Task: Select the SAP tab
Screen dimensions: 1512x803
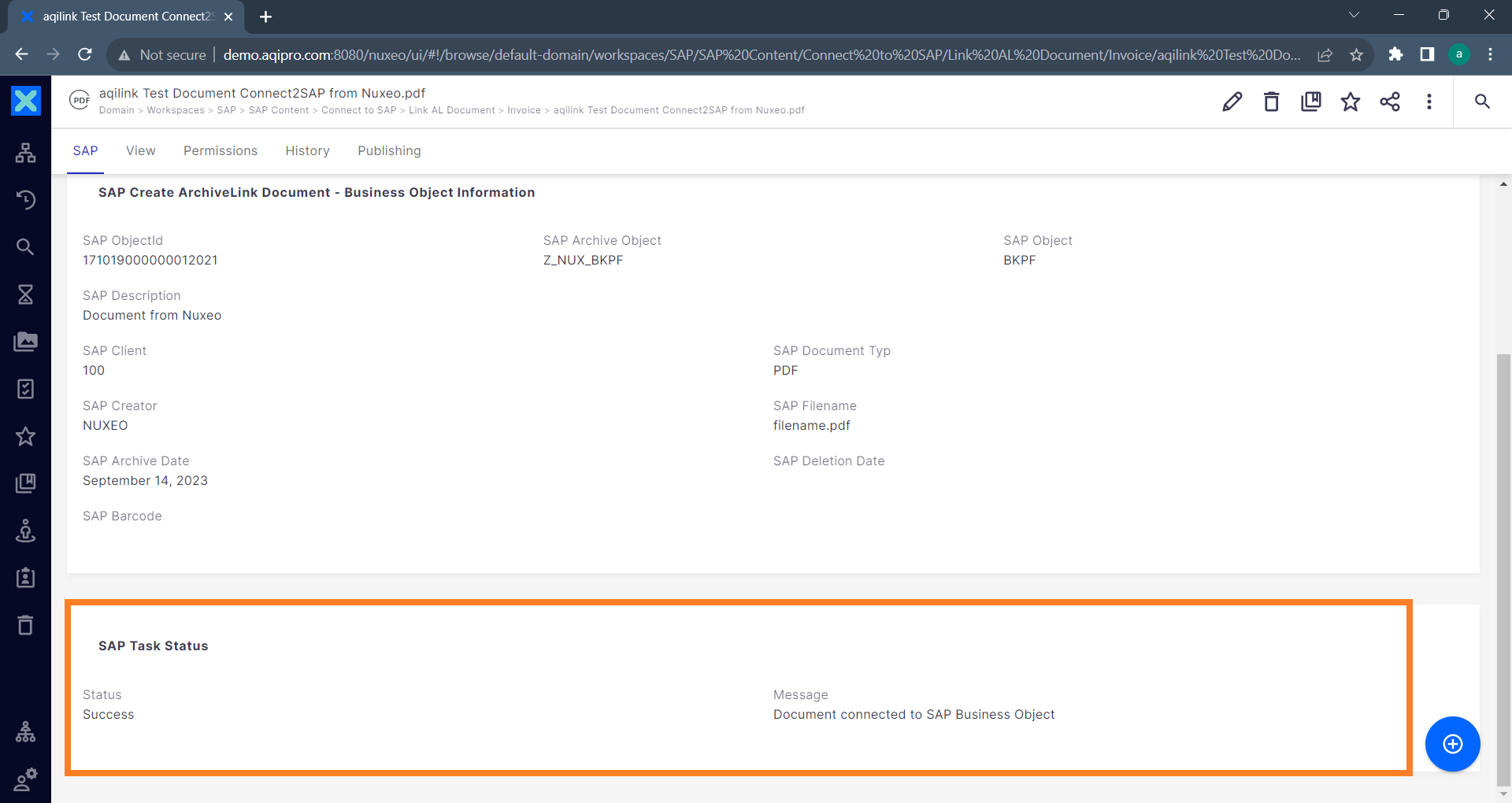Action: coord(86,151)
